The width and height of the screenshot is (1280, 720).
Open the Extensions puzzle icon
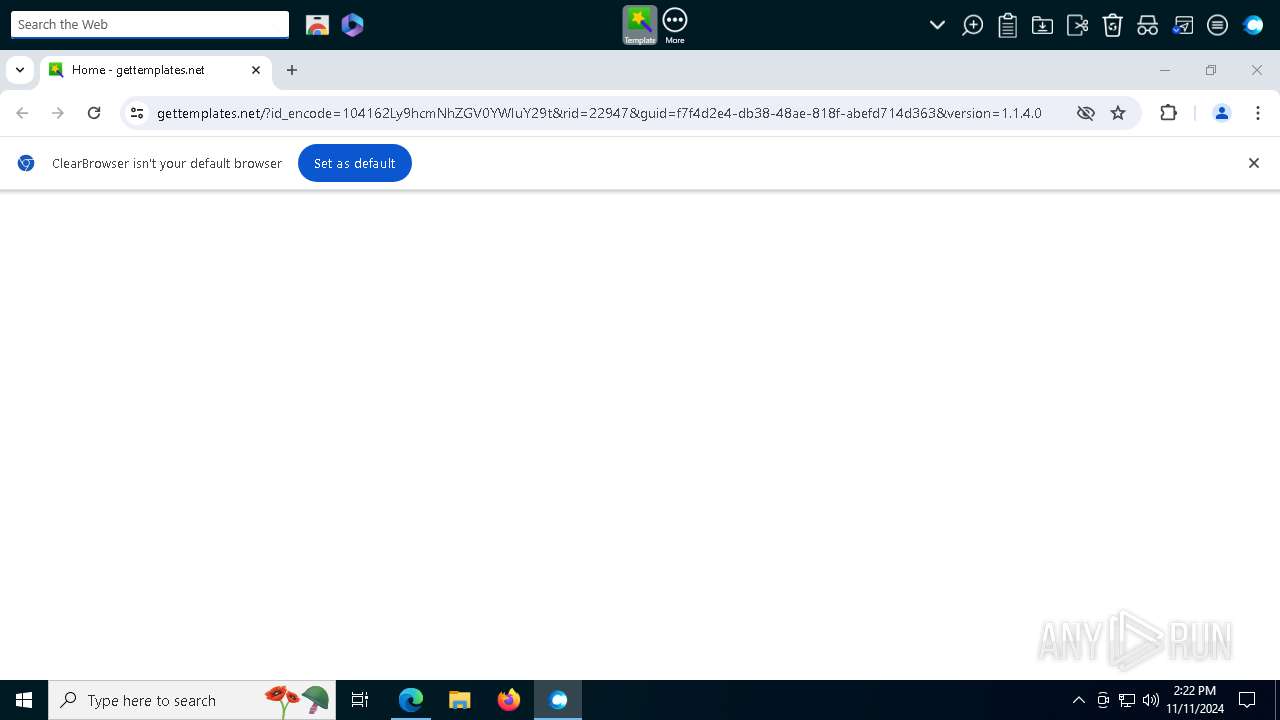1168,113
